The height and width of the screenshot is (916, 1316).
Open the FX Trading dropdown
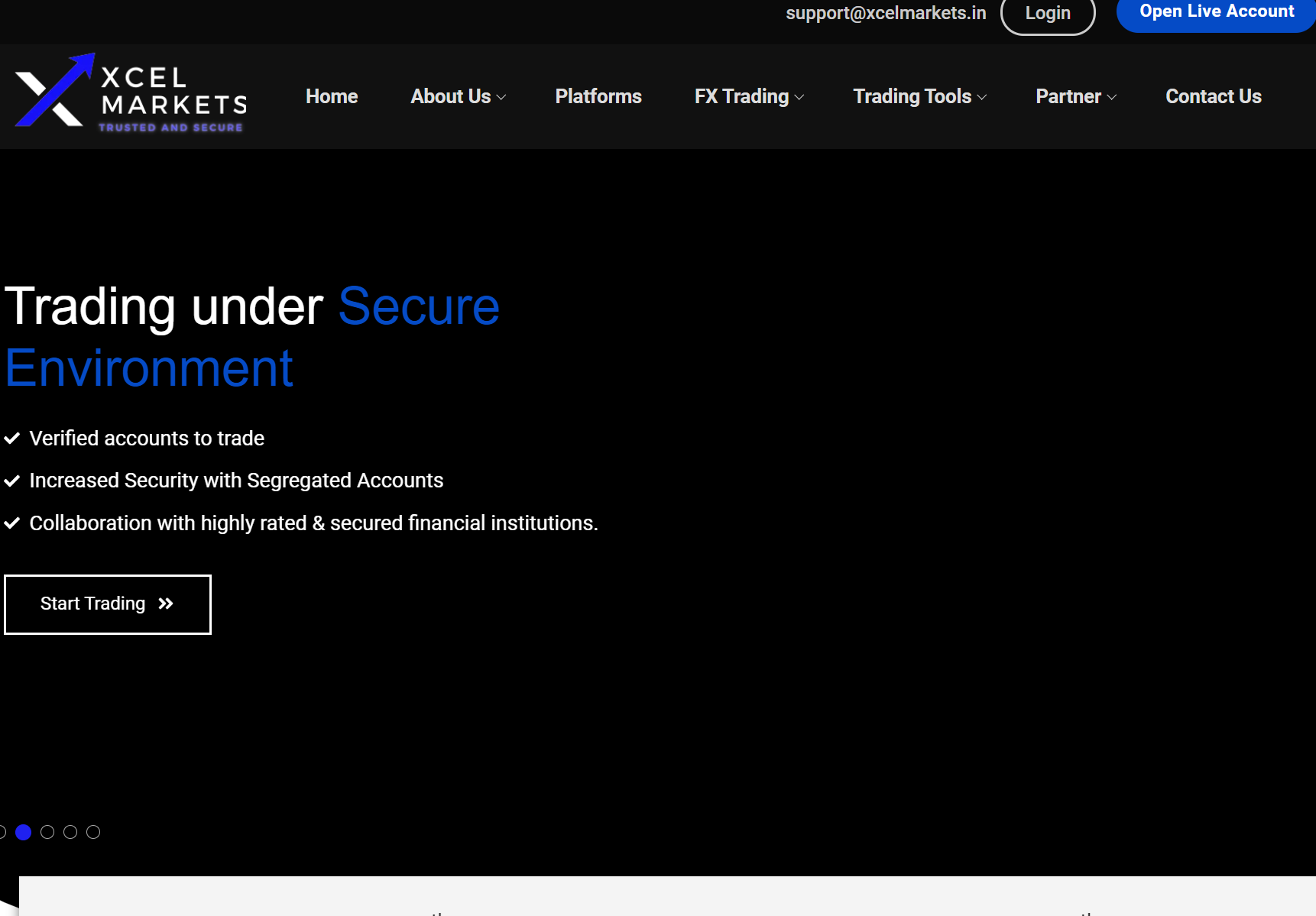tap(748, 96)
